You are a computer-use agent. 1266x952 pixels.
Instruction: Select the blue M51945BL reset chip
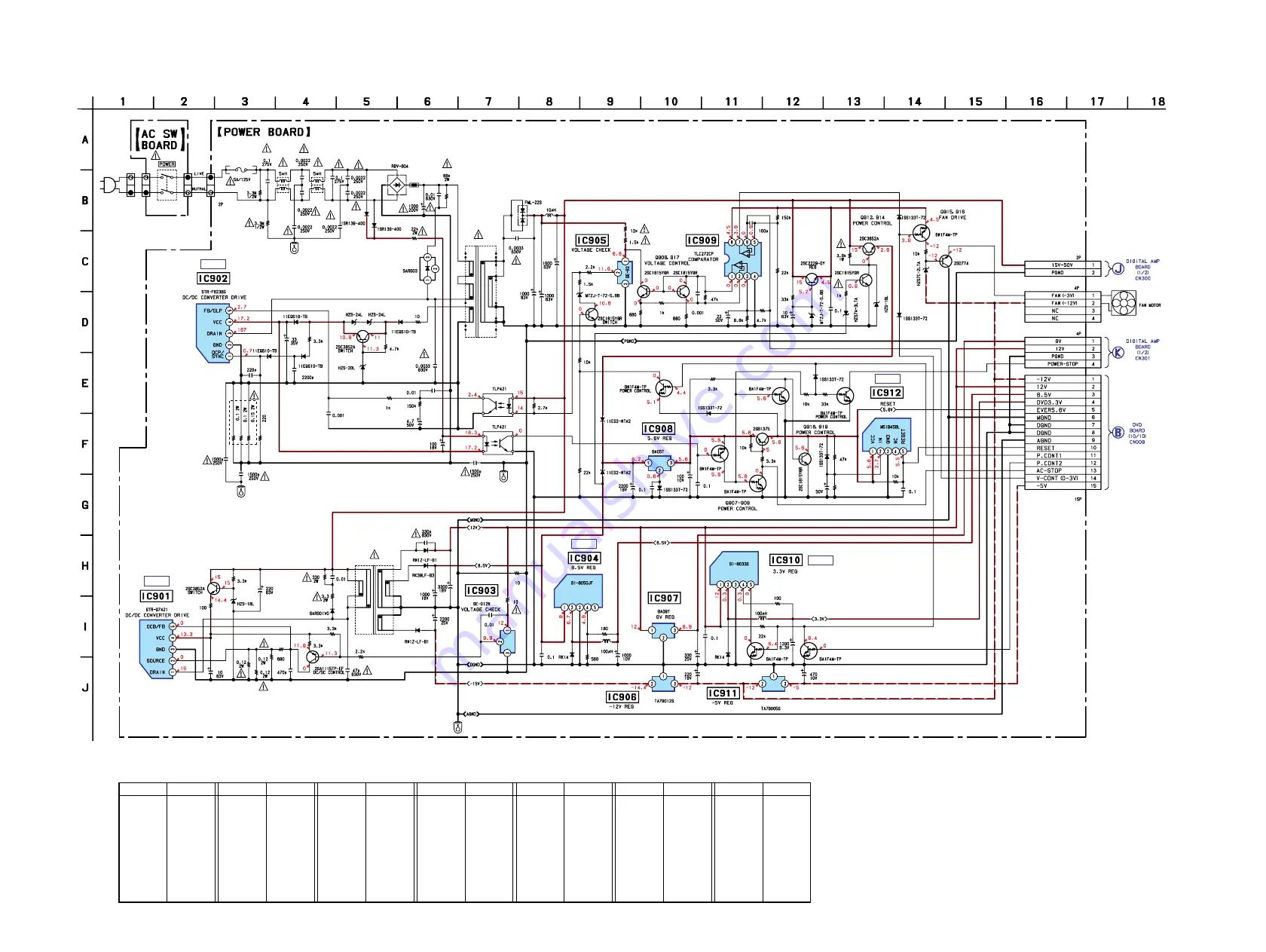pos(887,436)
